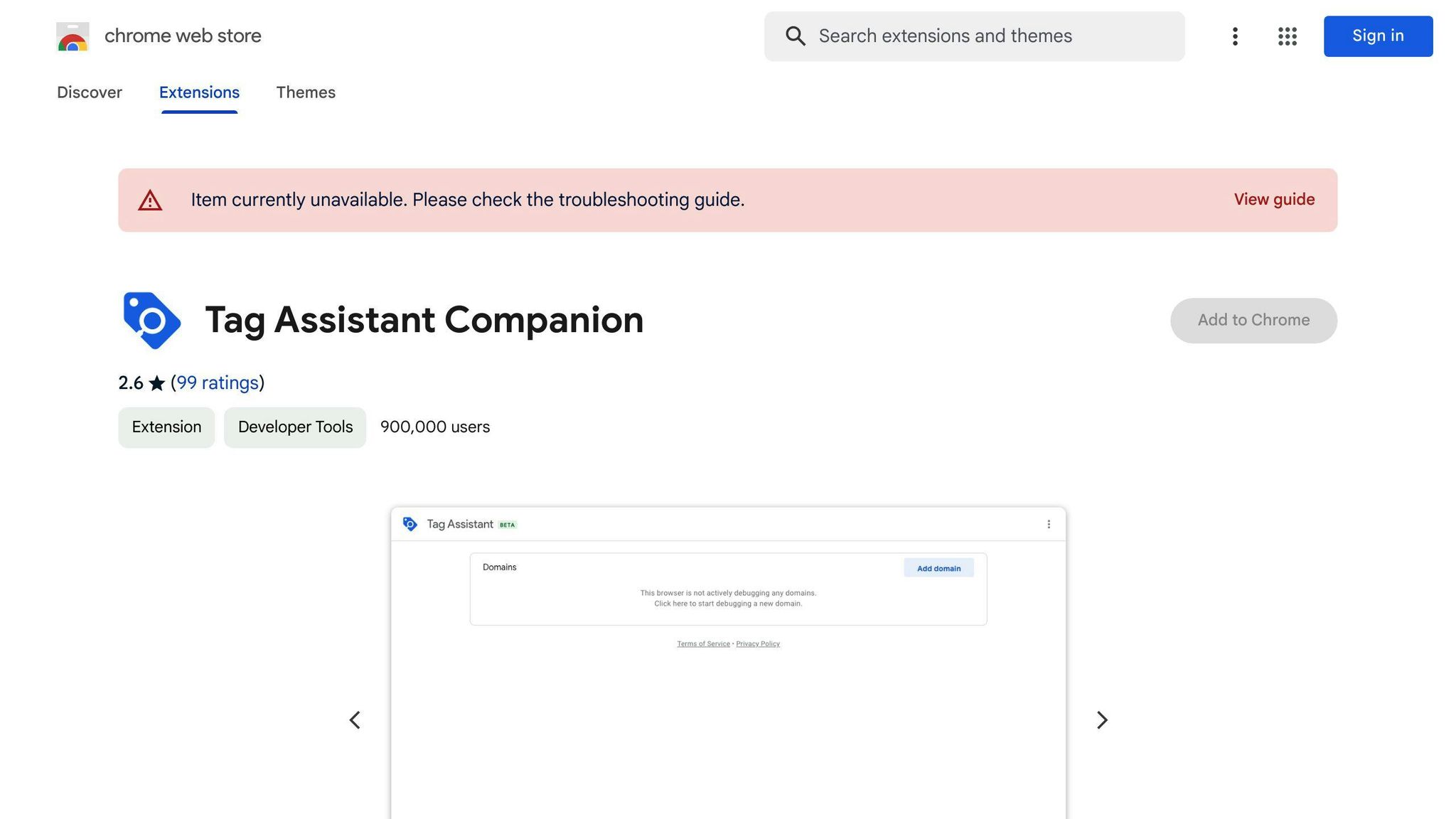Viewport: 1456px width, 819px height.
Task: Show next screenshot with right chevron
Action: point(1101,720)
